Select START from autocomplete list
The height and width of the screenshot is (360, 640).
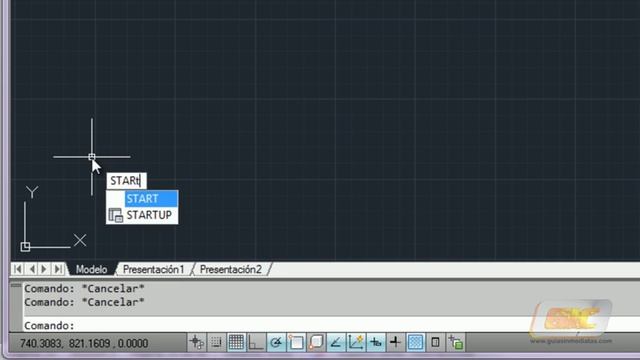[x=142, y=199]
